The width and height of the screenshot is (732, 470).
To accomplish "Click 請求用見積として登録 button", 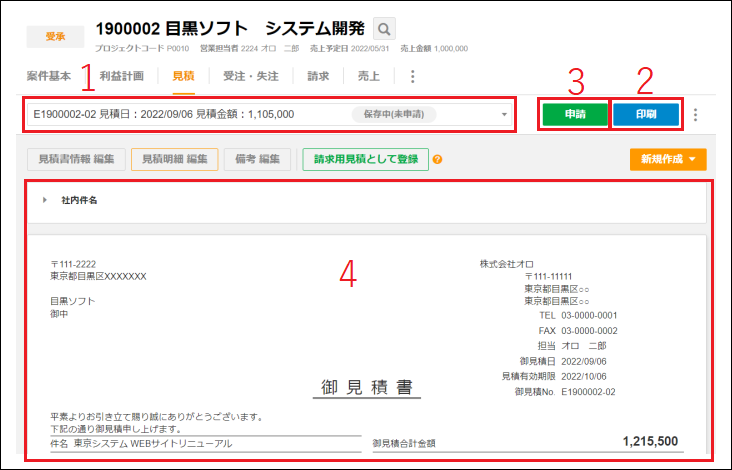I will point(365,160).
